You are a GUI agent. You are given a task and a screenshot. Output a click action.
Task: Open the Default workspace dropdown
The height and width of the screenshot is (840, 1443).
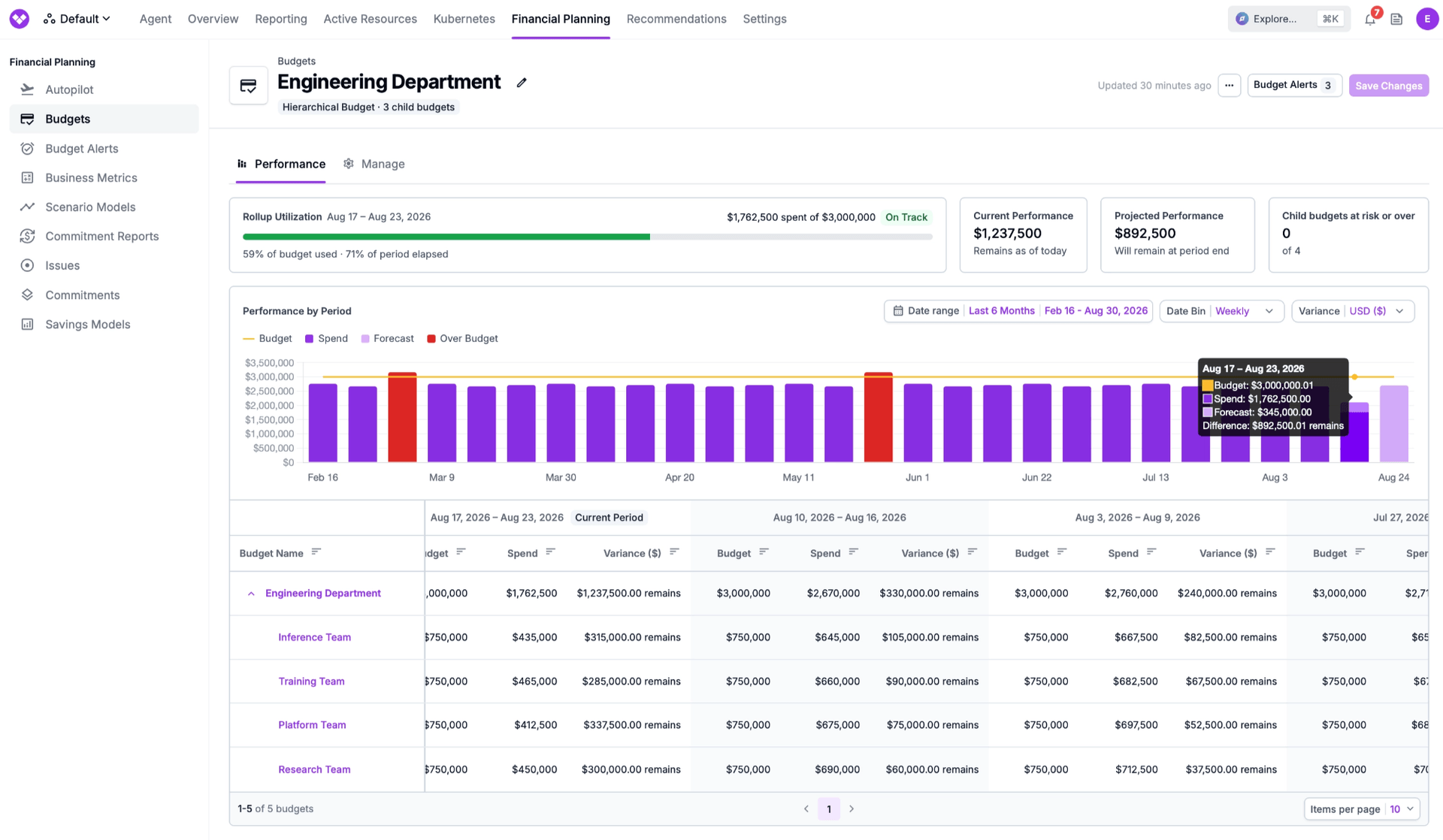coord(77,19)
